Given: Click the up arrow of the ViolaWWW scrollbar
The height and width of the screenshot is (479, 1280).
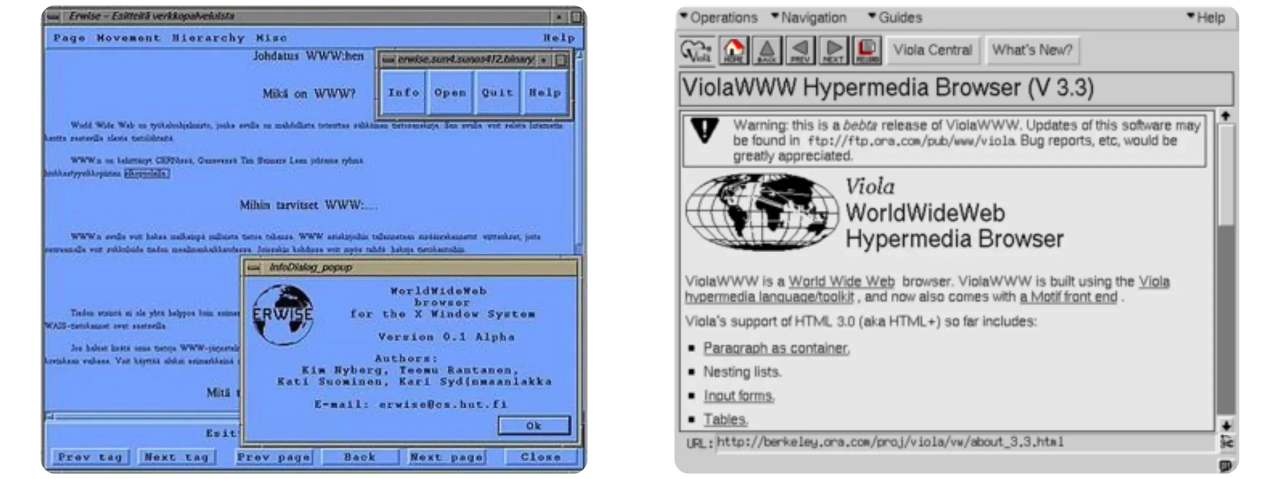Looking at the screenshot, I should 1227,117.
